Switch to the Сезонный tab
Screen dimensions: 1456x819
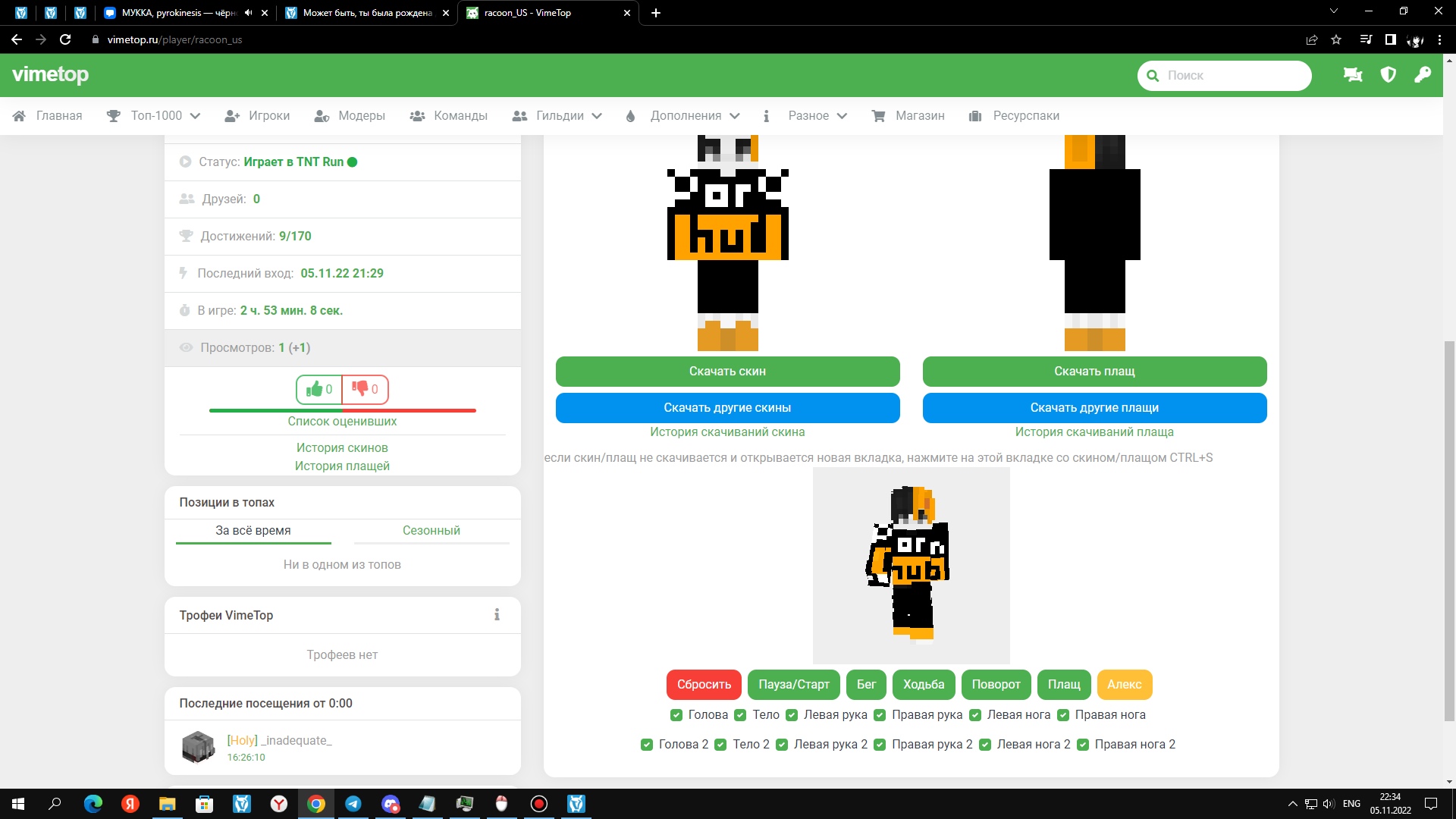point(431,531)
